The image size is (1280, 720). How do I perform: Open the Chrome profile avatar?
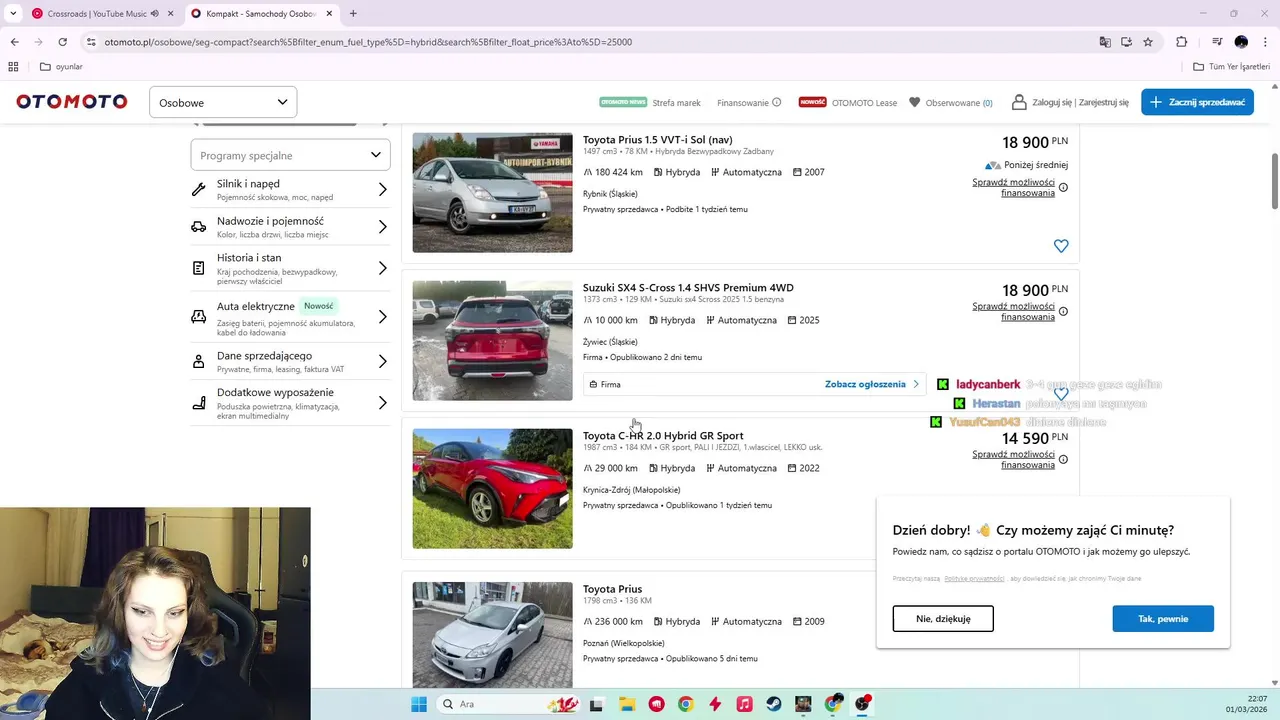click(1241, 42)
